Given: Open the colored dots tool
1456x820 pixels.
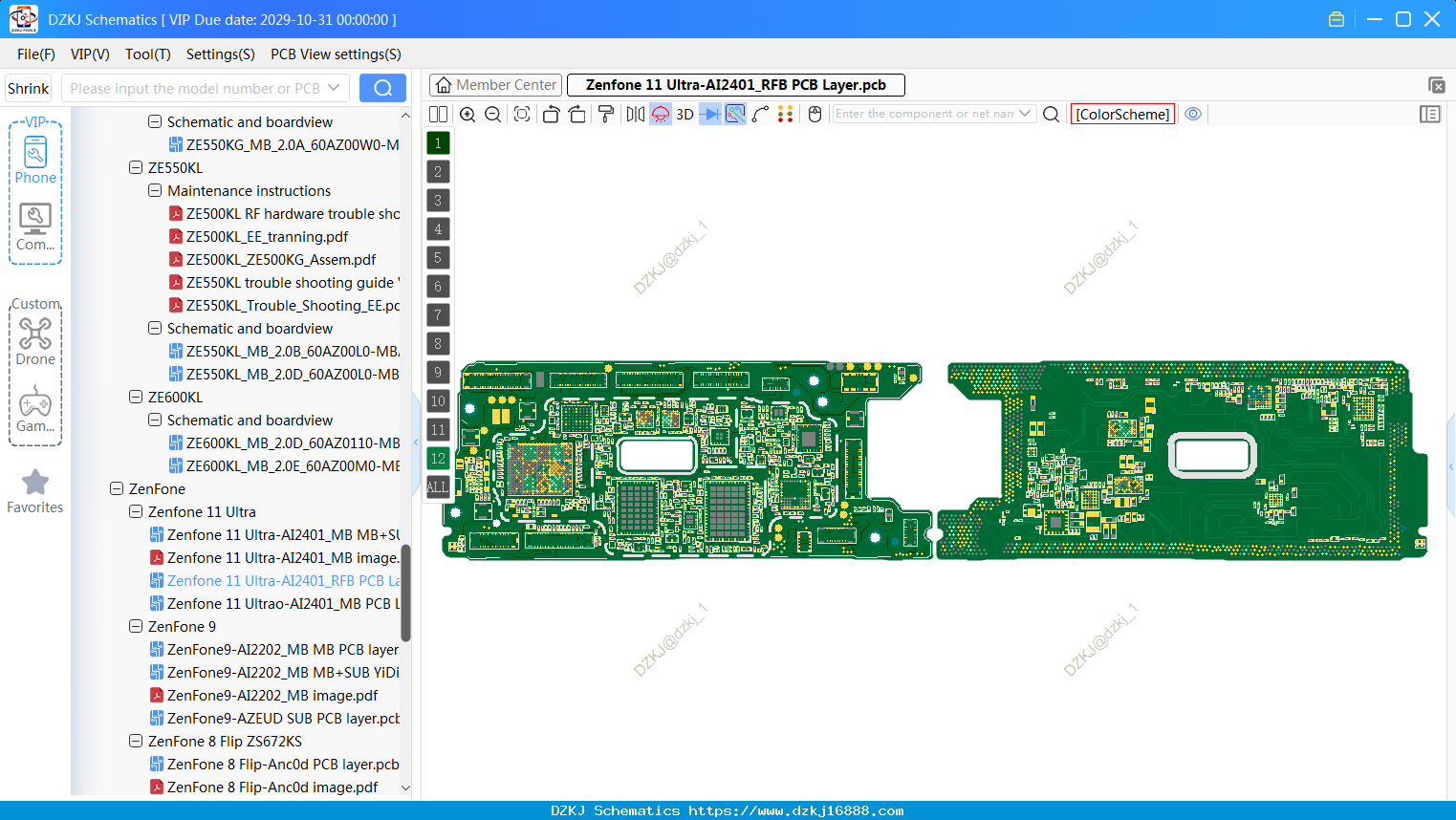Looking at the screenshot, I should pos(786,114).
